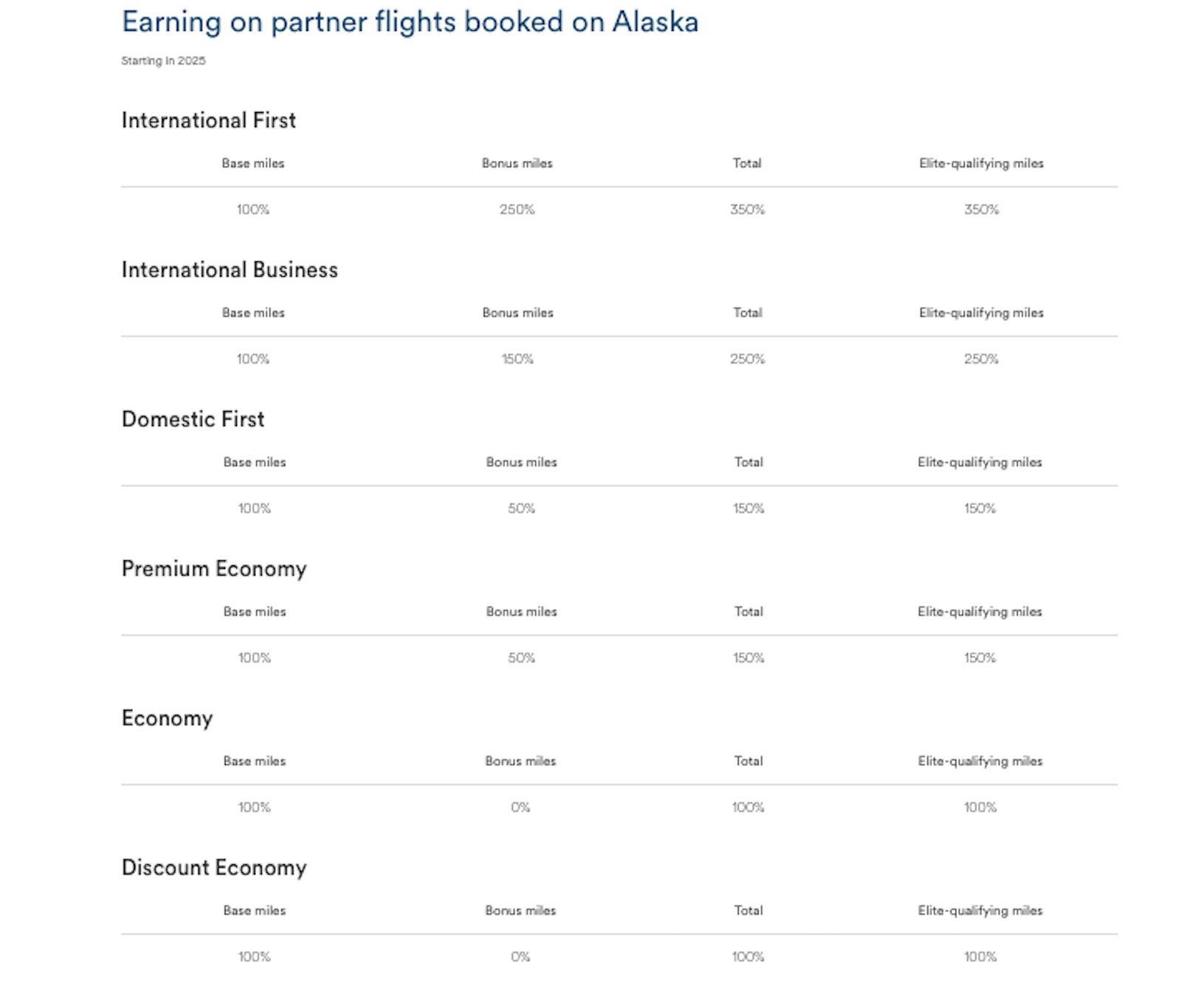Click the Total header under Premium Economy
This screenshot has width=1181, height=1008.
748,612
